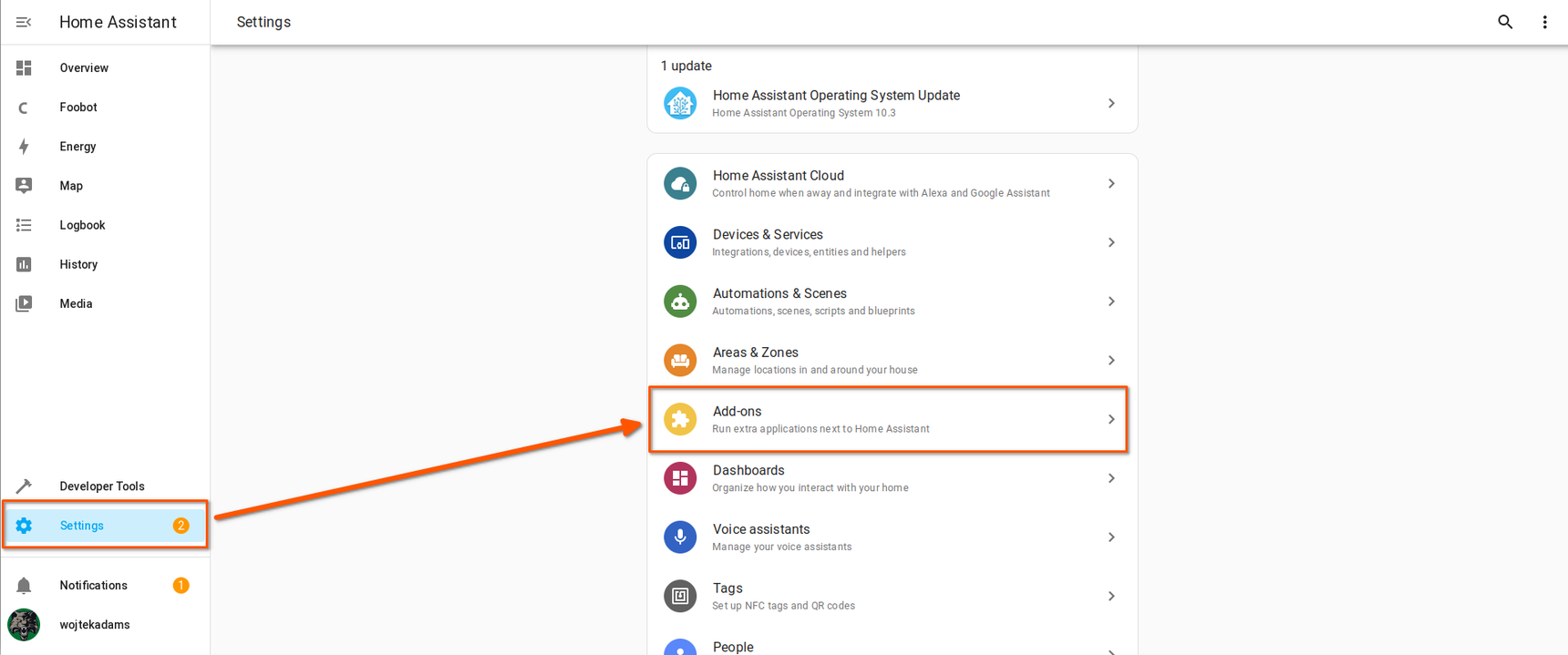Open Add-ons title
The width and height of the screenshot is (1568, 655).
pos(737,412)
